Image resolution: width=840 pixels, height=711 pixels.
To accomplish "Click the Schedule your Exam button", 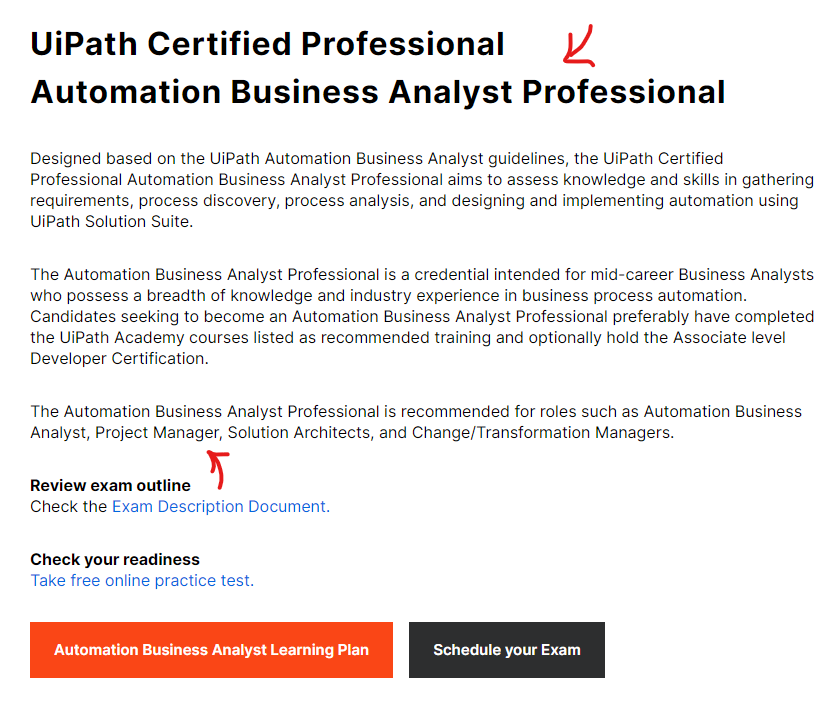I will 507,650.
